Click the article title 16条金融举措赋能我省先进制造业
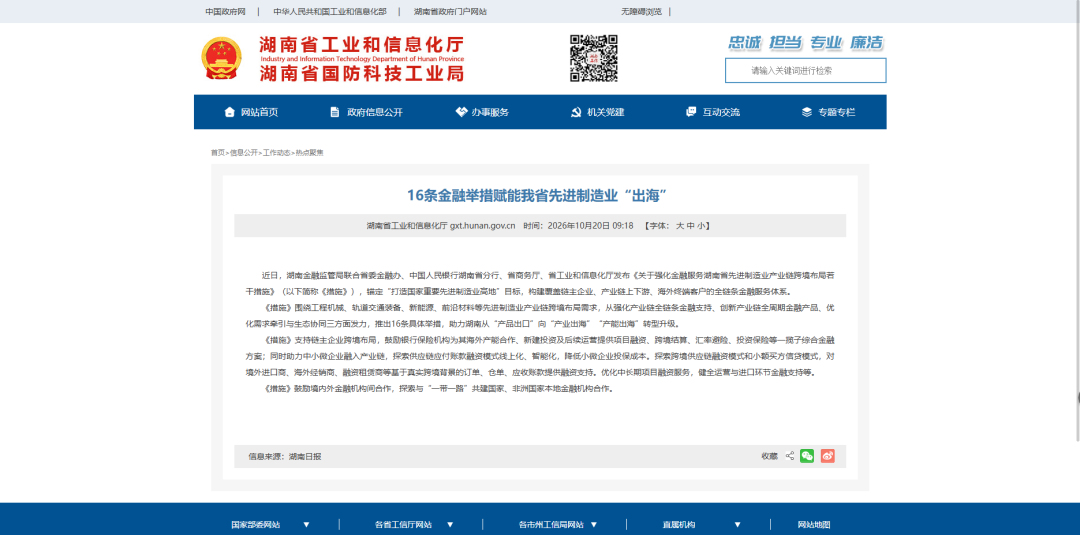The width and height of the screenshot is (1080, 535). point(539,196)
